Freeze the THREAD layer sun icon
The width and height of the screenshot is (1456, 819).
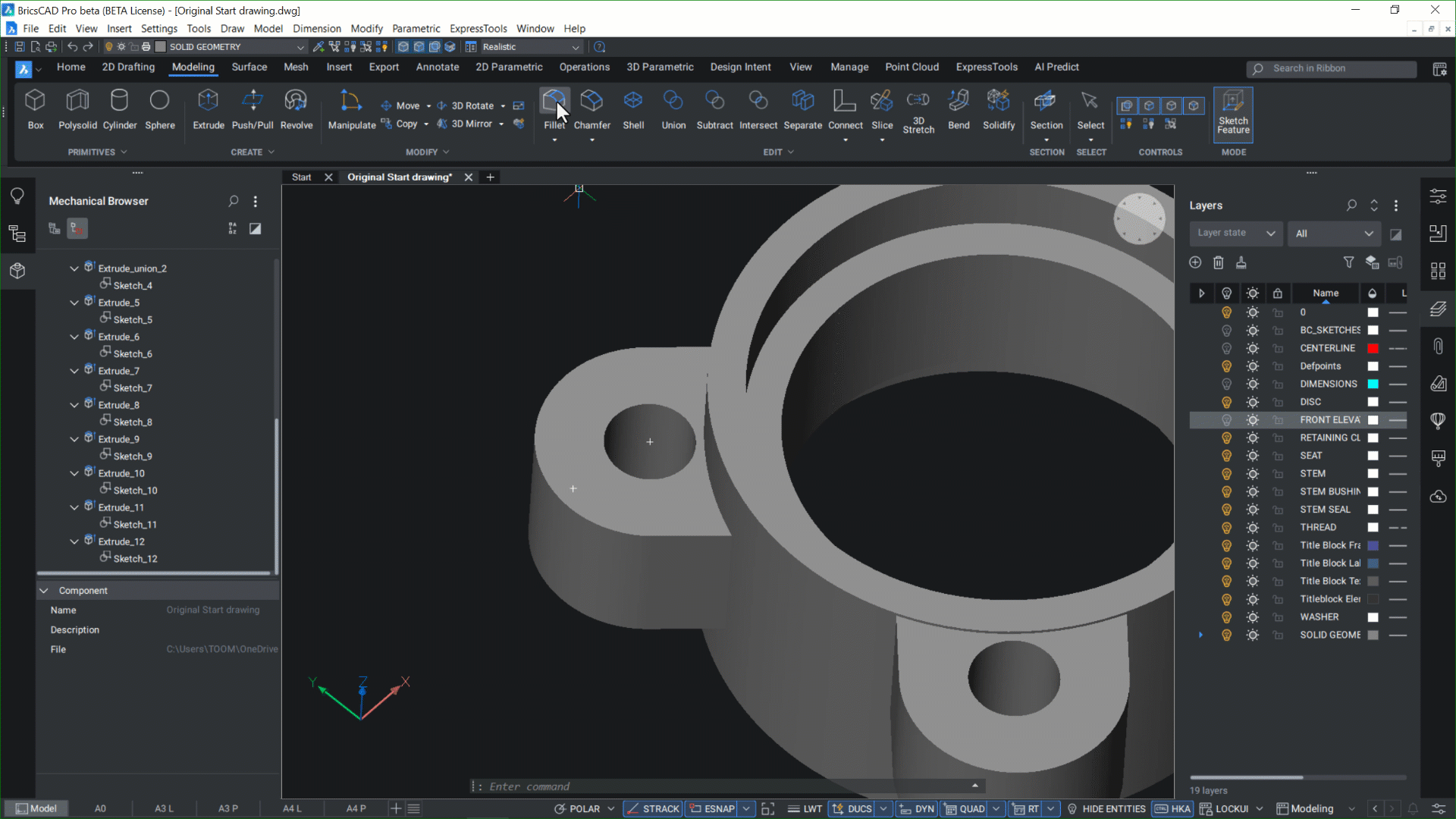tap(1252, 527)
